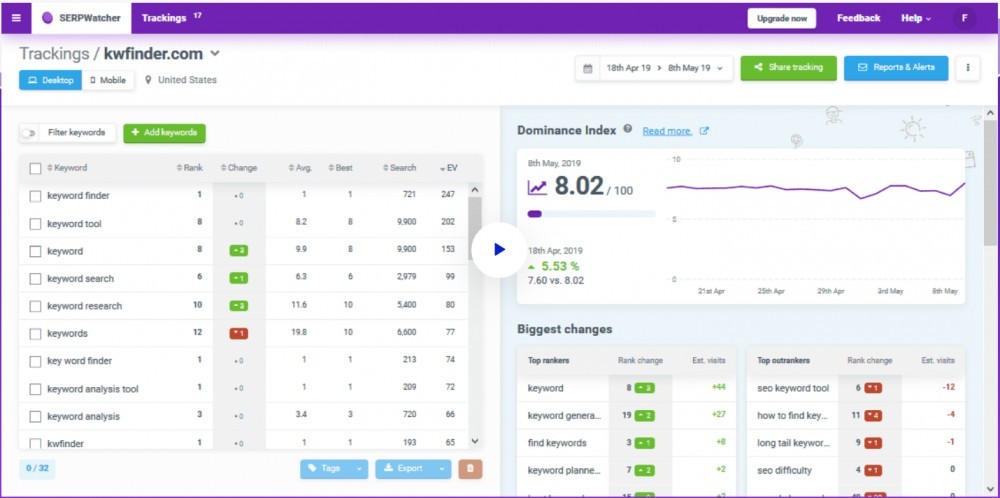Click 'long tail keywor...' in Top outrankers

click(x=793, y=443)
